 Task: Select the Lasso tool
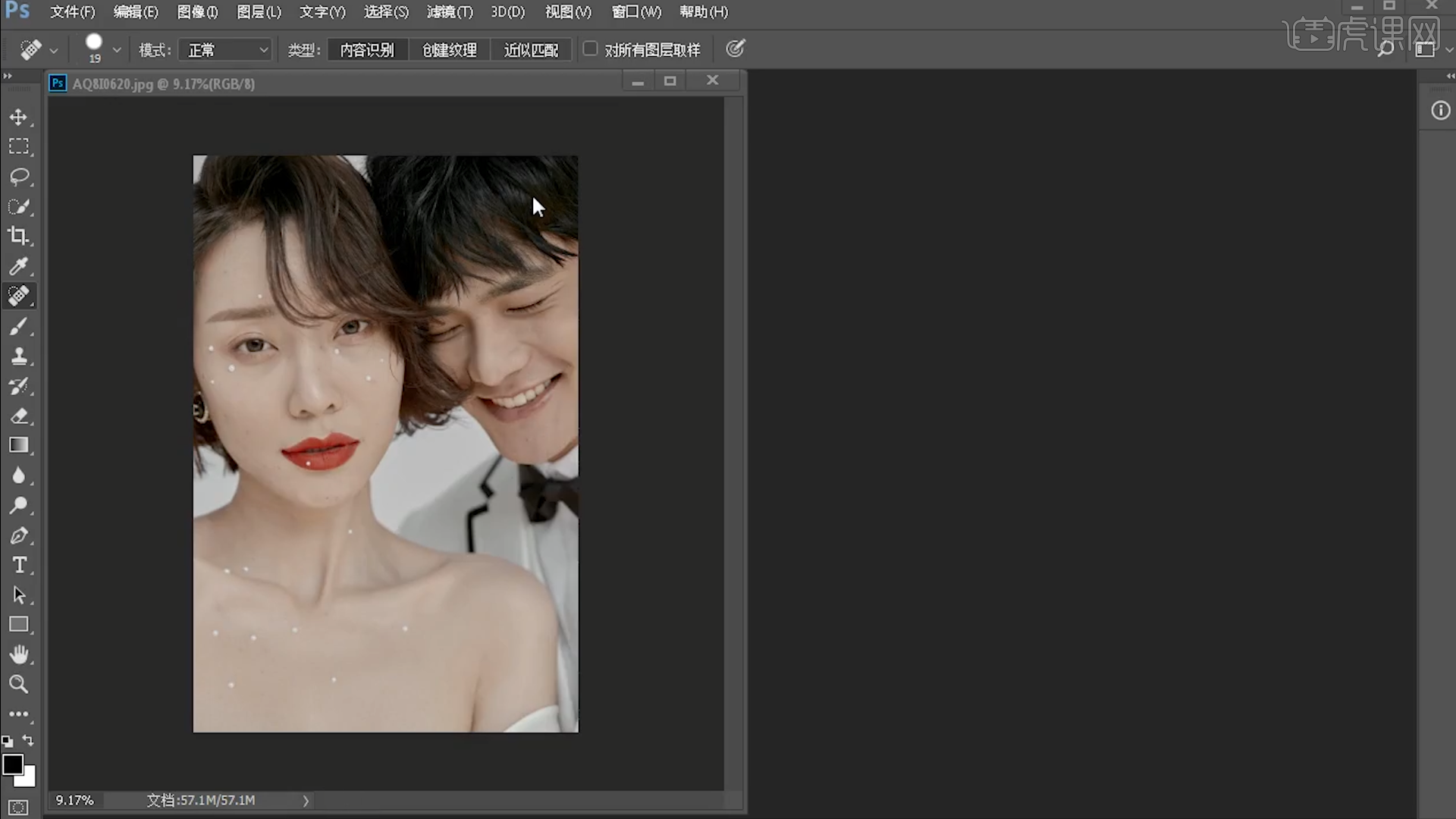pos(18,177)
